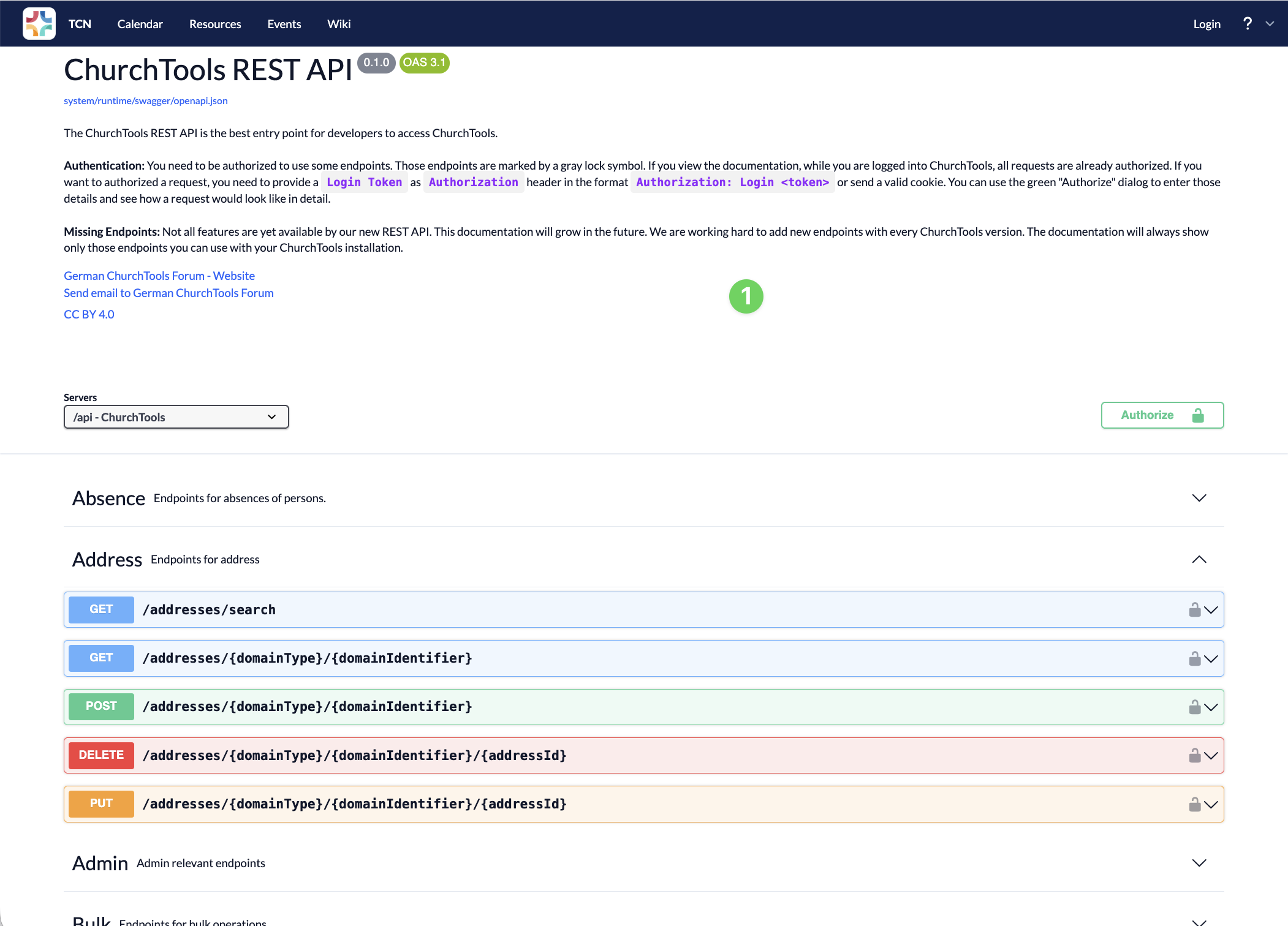Open the Events menu

(284, 24)
